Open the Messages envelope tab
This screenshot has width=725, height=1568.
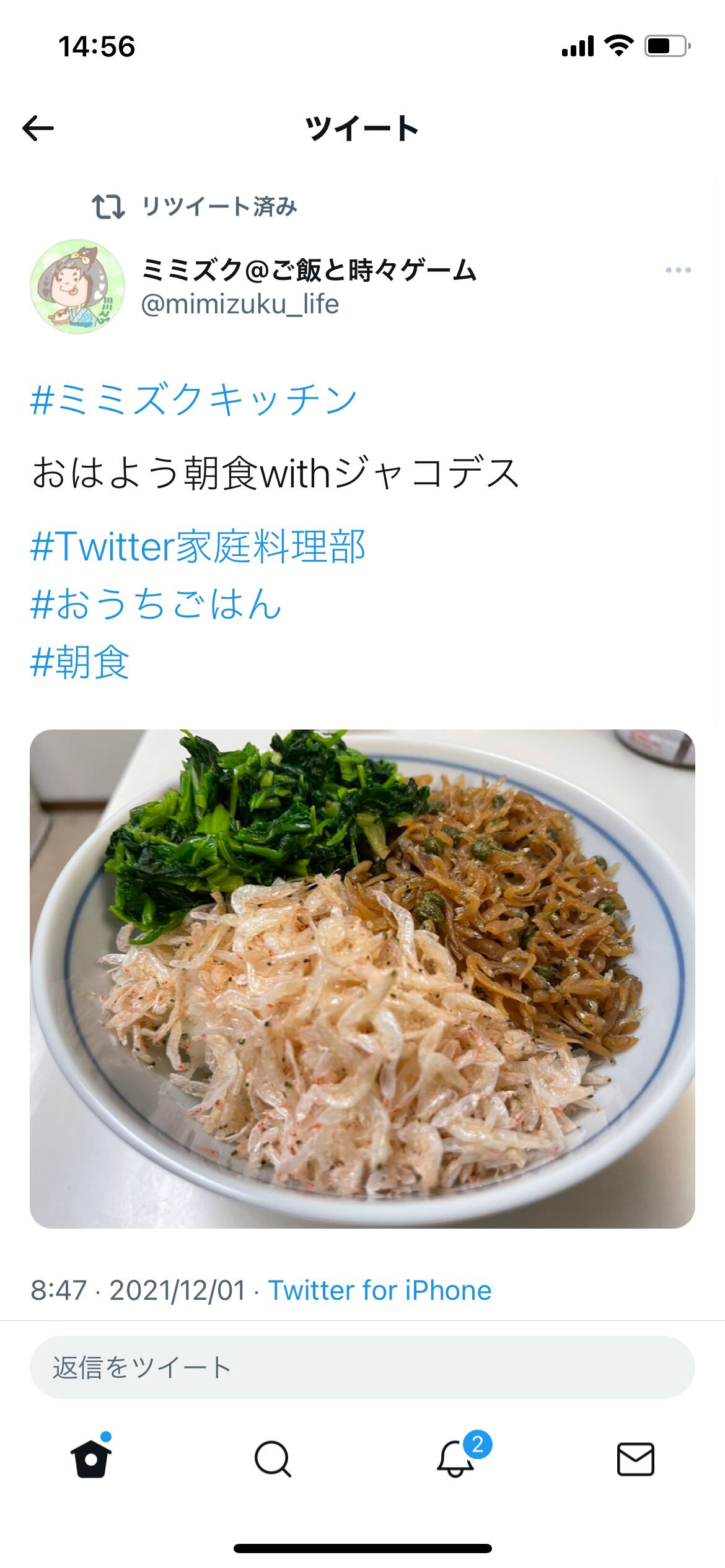coord(636,1459)
